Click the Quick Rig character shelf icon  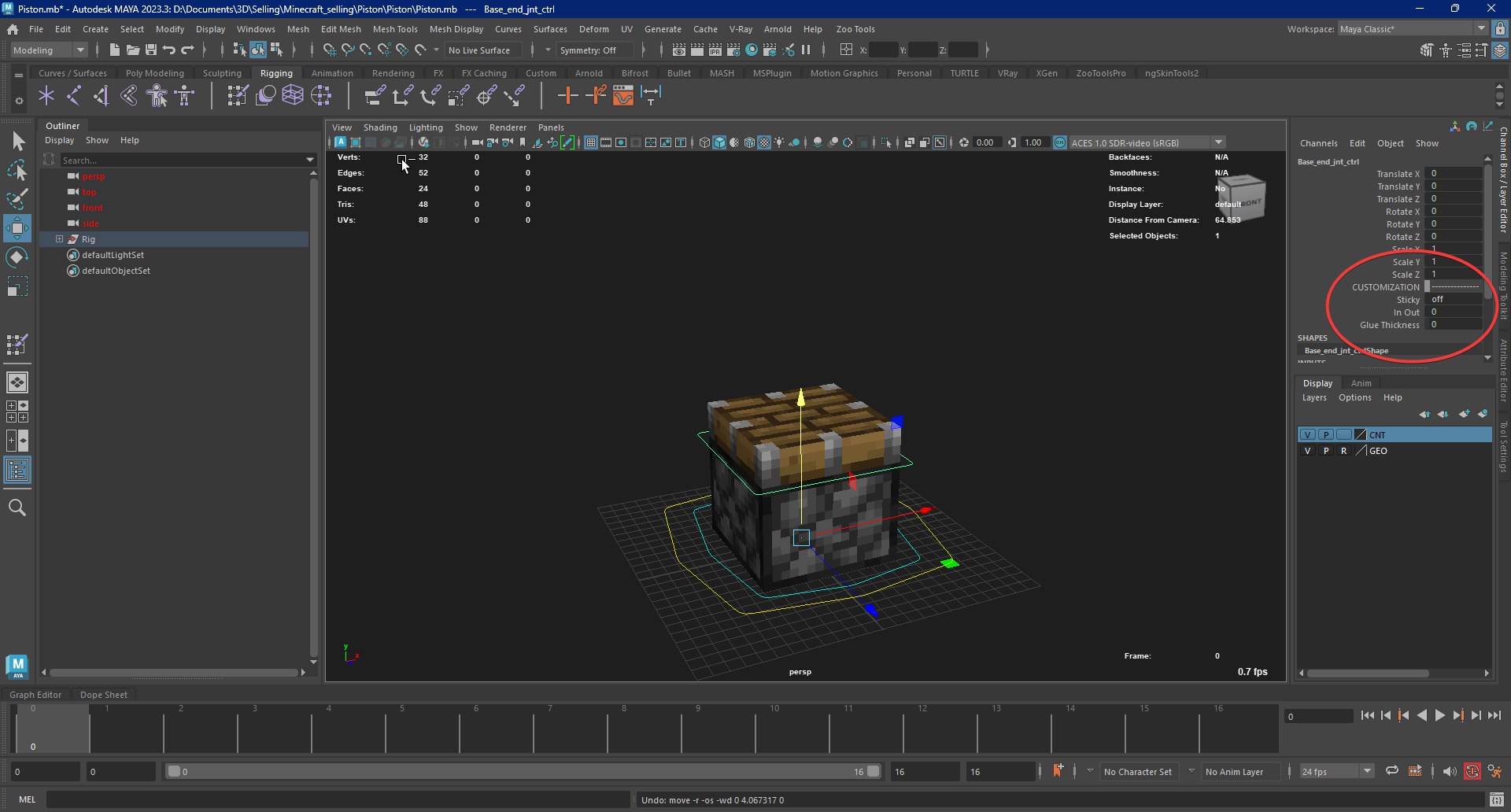point(157,96)
